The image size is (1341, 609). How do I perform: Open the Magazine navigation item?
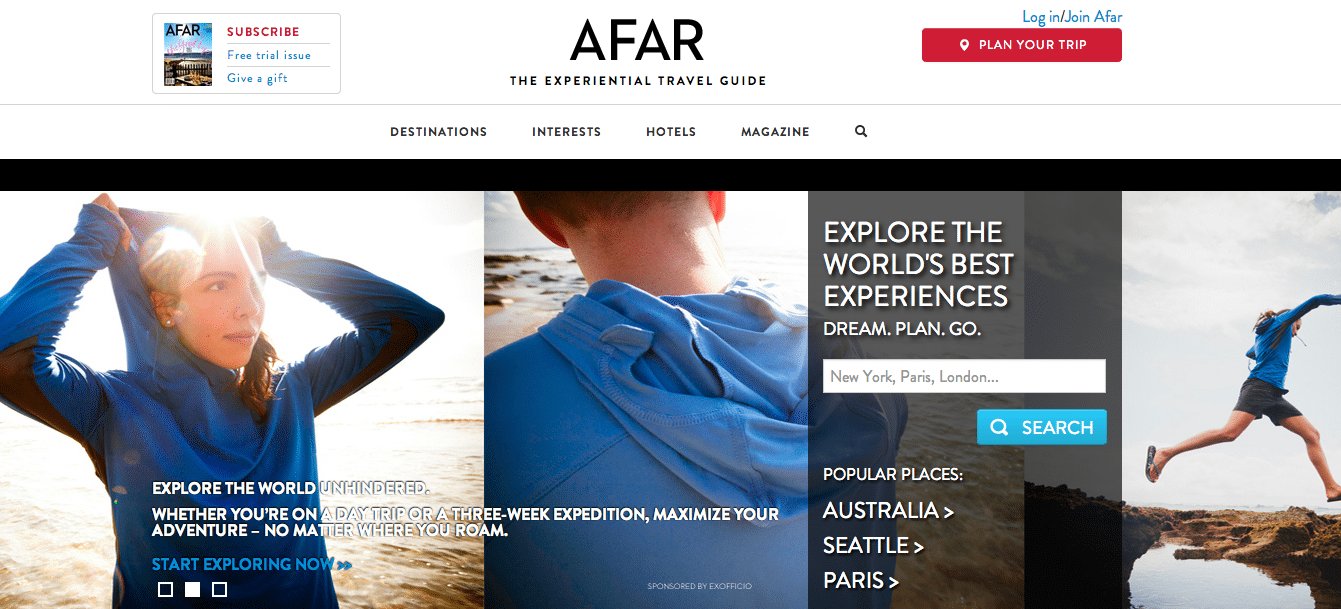(x=775, y=132)
